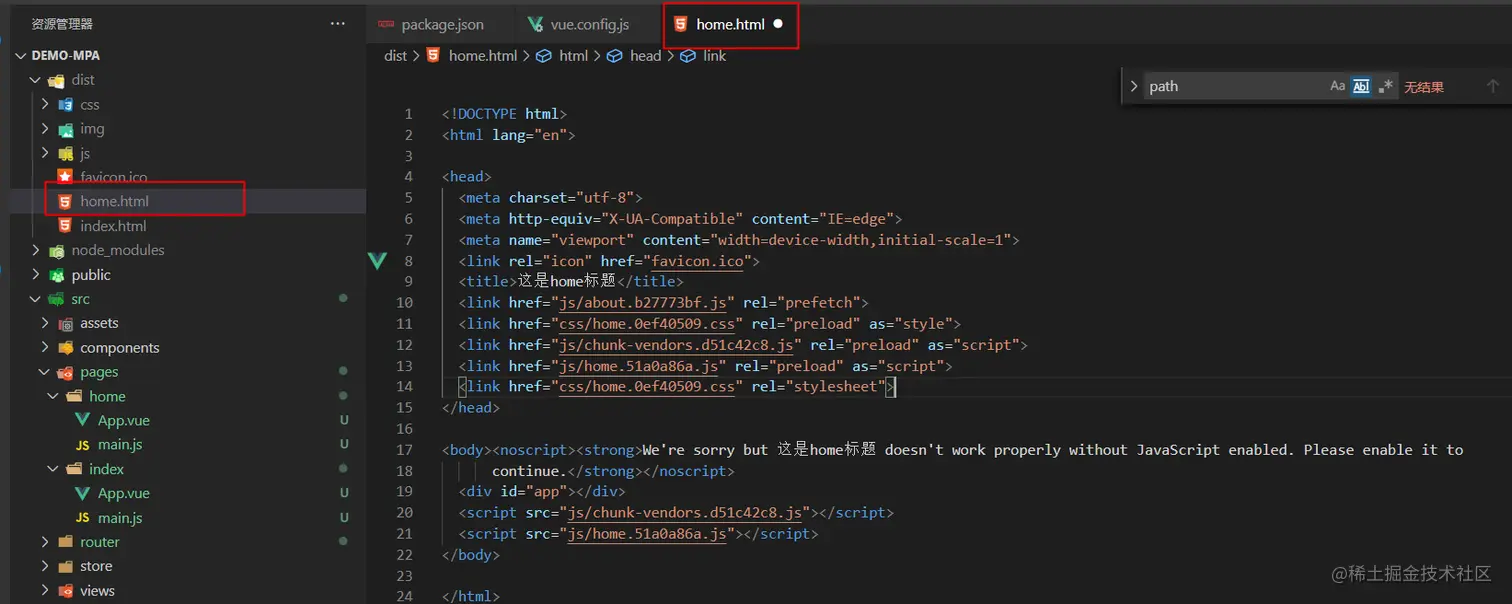Click the assets folder icon
This screenshot has height=604, width=1512.
point(65,323)
